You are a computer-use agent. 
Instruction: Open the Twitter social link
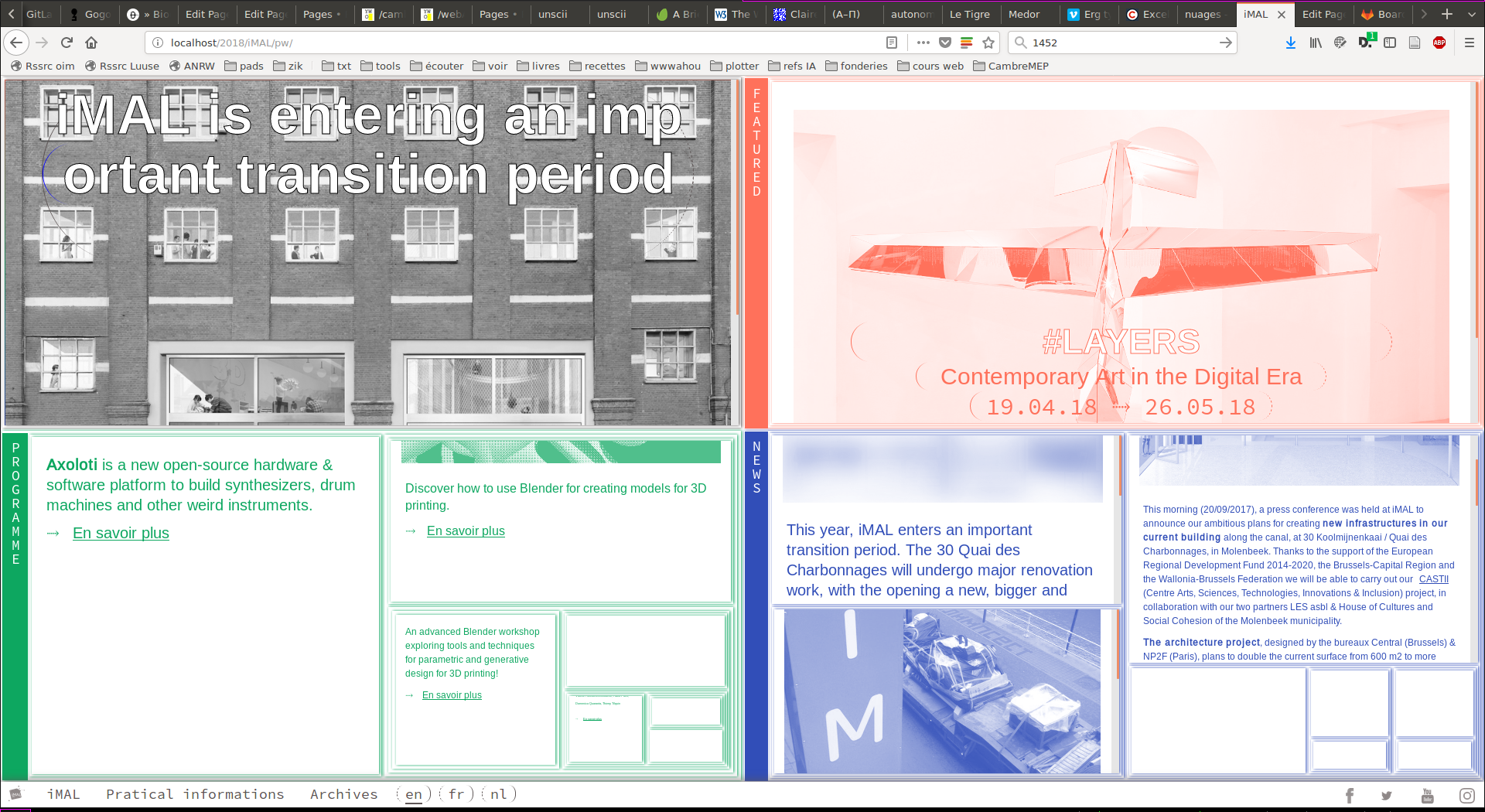1387,796
